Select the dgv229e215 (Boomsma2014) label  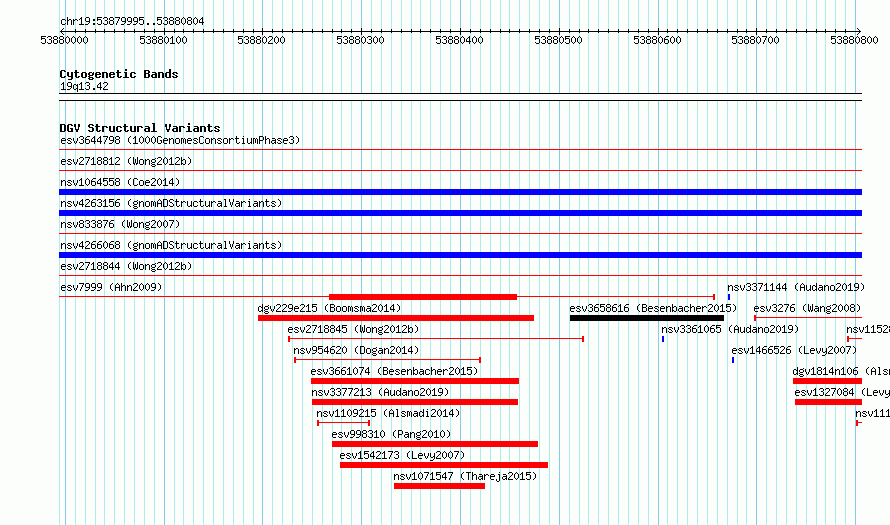coord(329,308)
